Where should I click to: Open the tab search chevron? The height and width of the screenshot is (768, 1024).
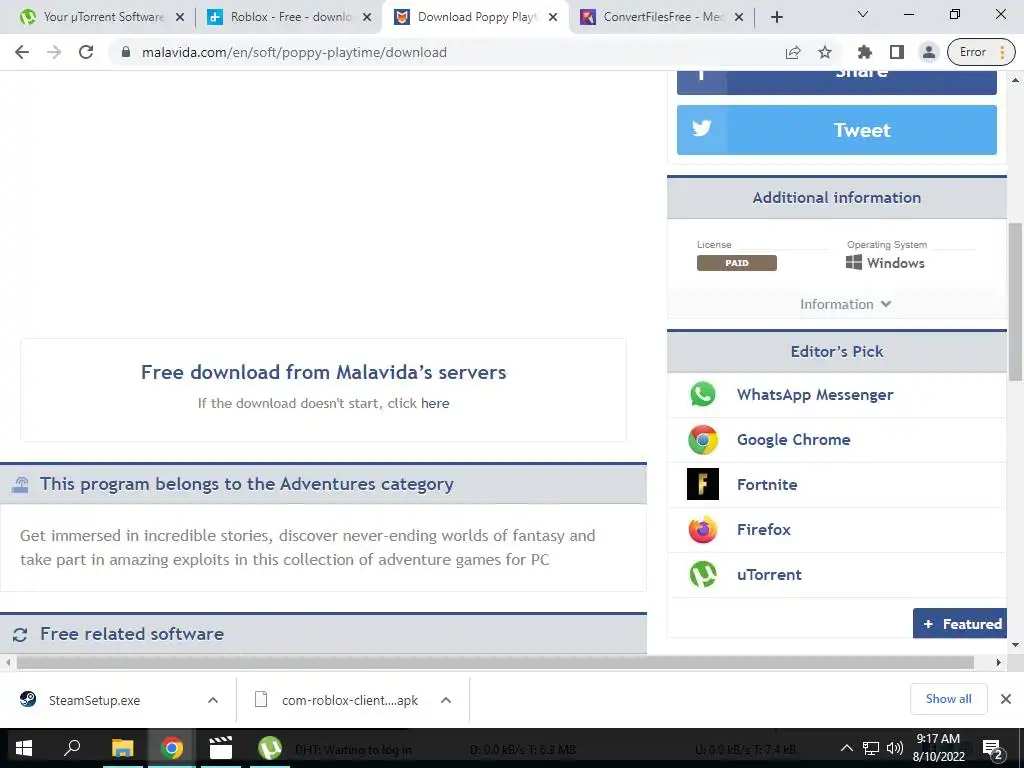pyautogui.click(x=863, y=14)
